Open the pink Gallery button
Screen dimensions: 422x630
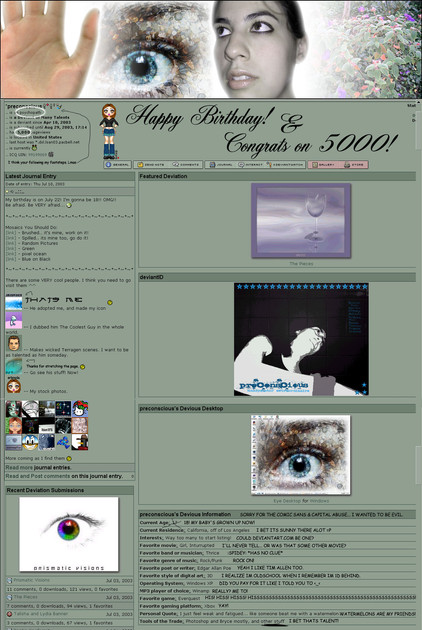[324, 165]
